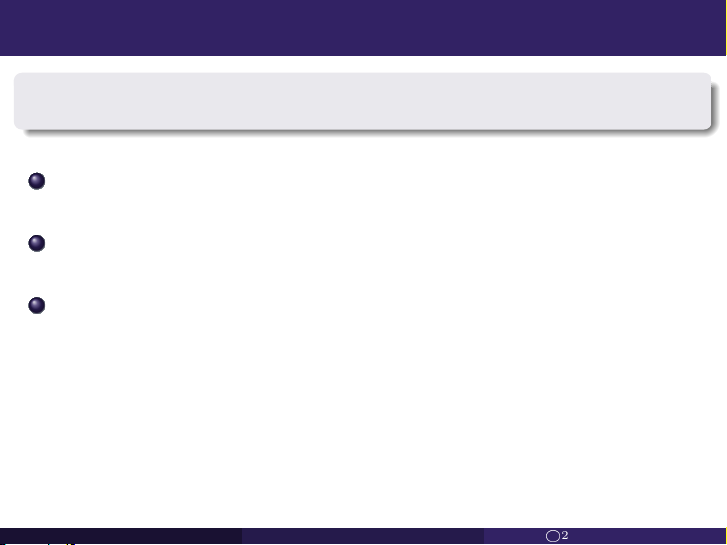The height and width of the screenshot is (545, 727).
Task: Click the first sphere bullet point
Action: [37, 181]
